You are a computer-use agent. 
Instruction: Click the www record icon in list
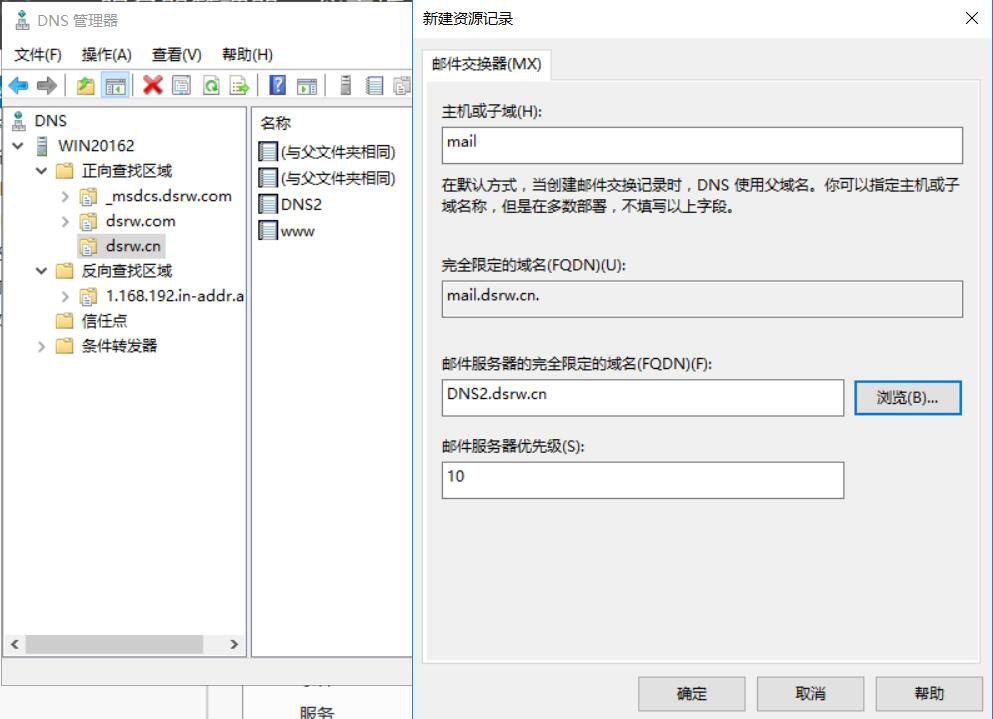pos(268,231)
